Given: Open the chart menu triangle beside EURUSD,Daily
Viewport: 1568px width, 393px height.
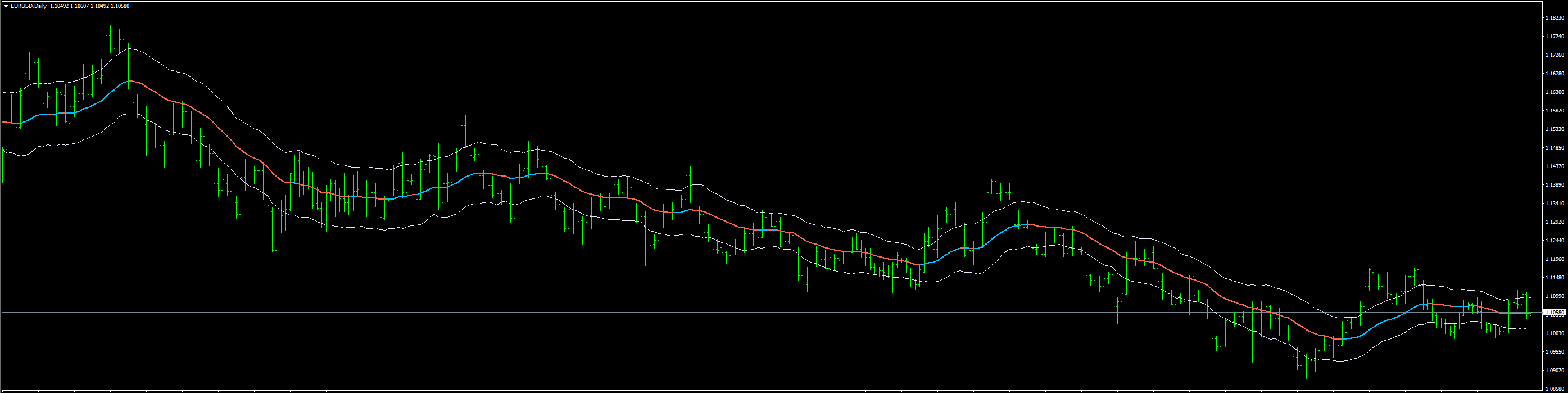Looking at the screenshot, I should [6, 6].
